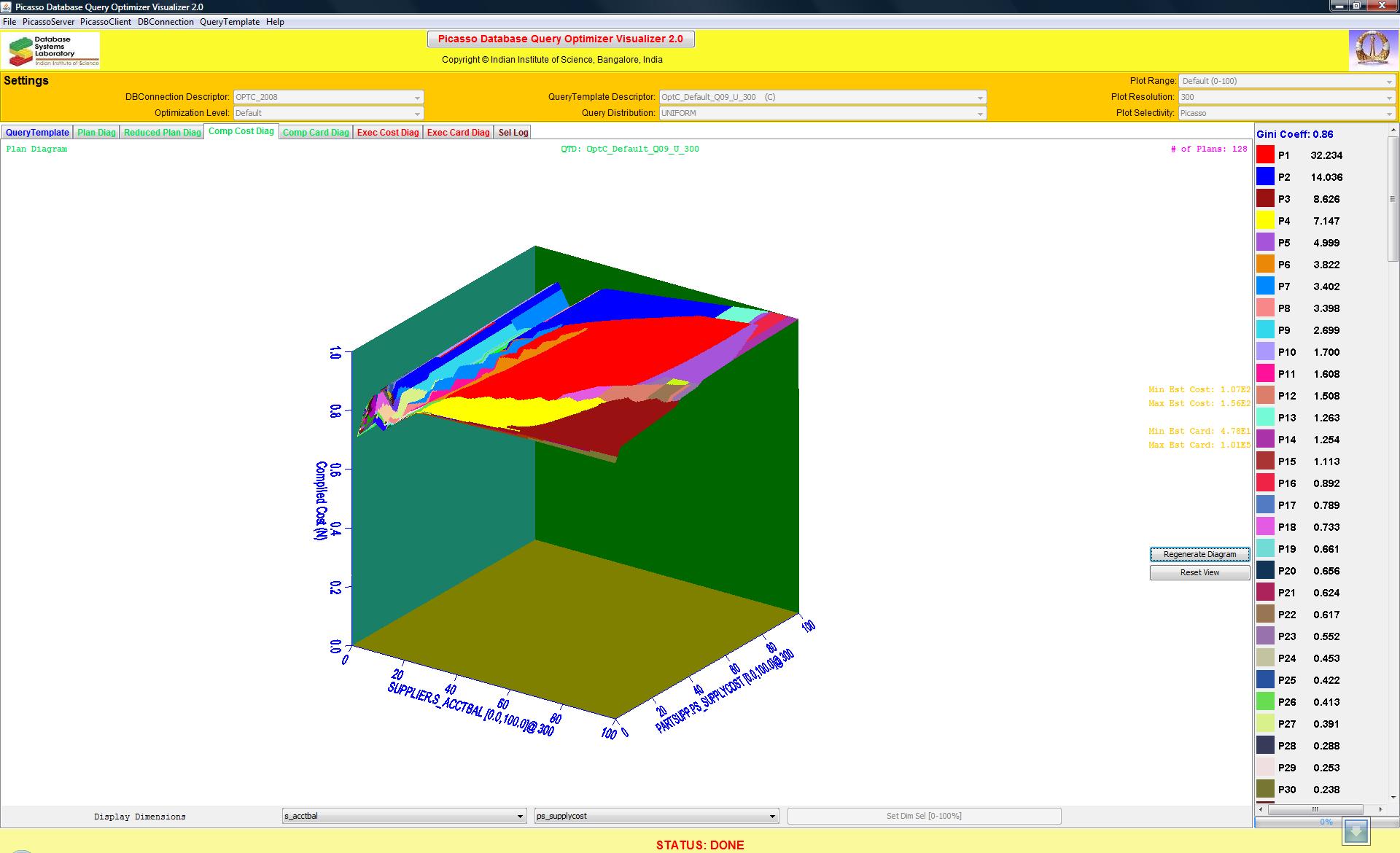Expand the QueryTemplate Descriptor combo box
The image size is (1400, 853).
pyautogui.click(x=822, y=97)
